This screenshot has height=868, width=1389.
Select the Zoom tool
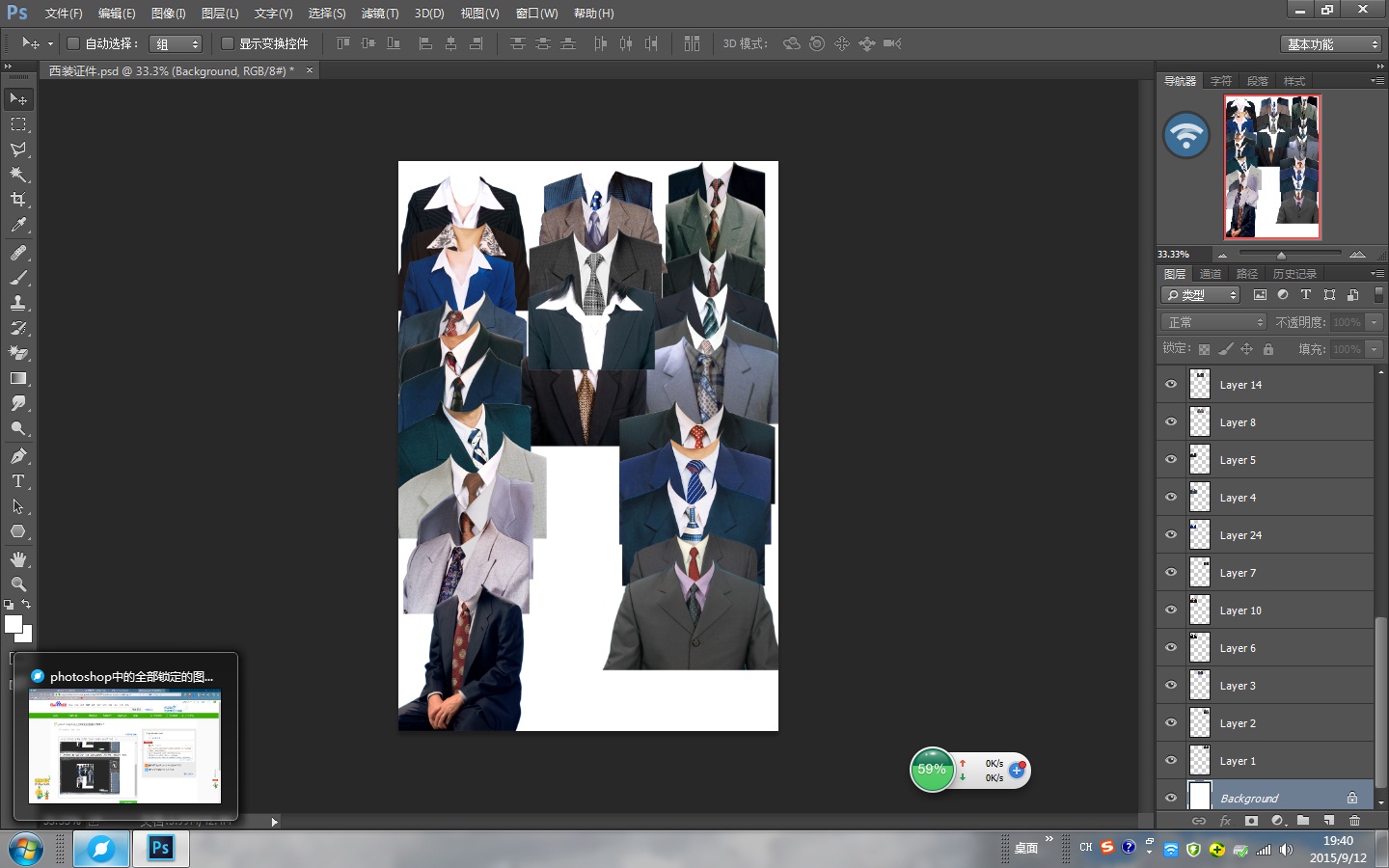tap(18, 584)
